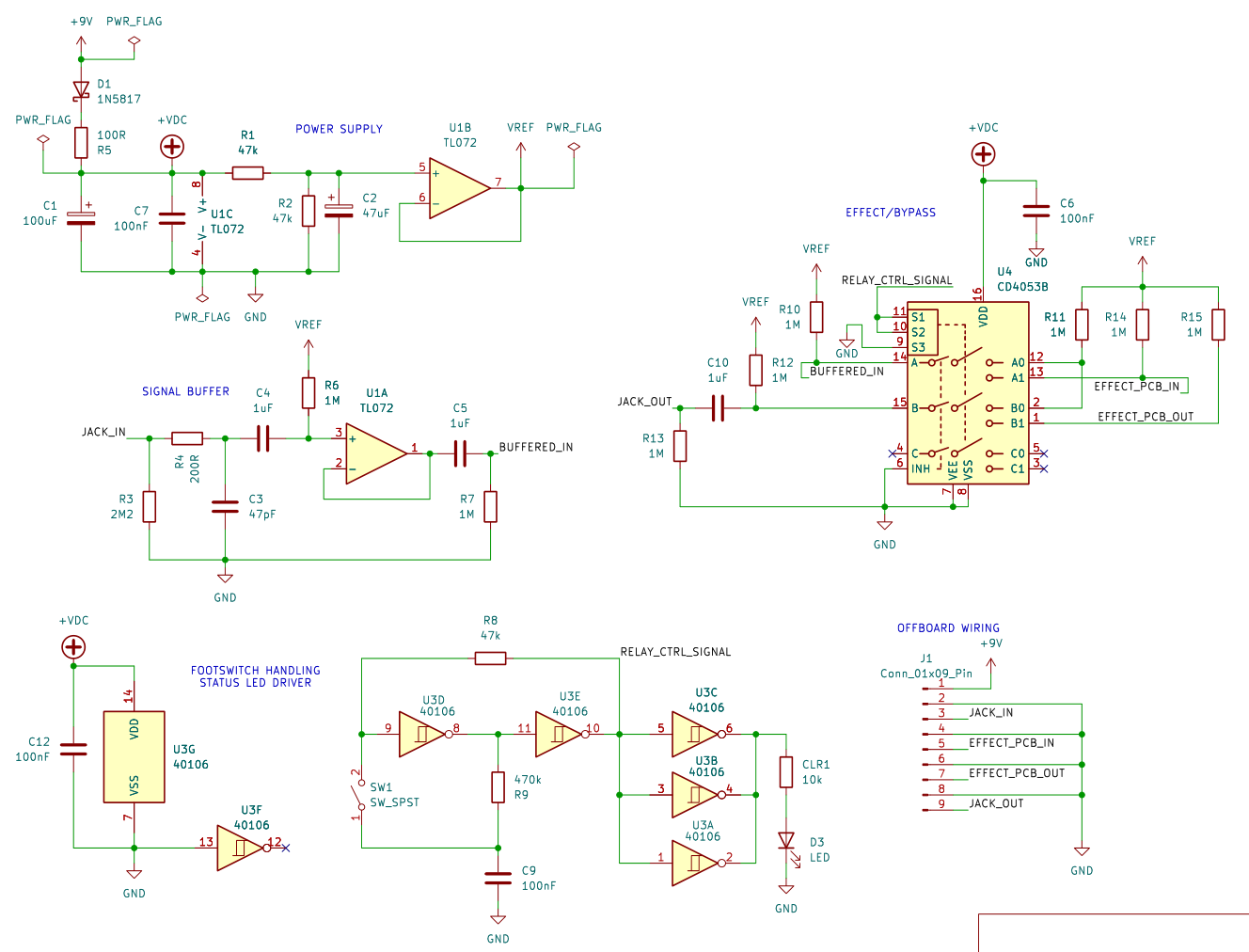Select the R8 47k feedback resistor
Image resolution: width=1249 pixels, height=952 pixels.
point(490,658)
